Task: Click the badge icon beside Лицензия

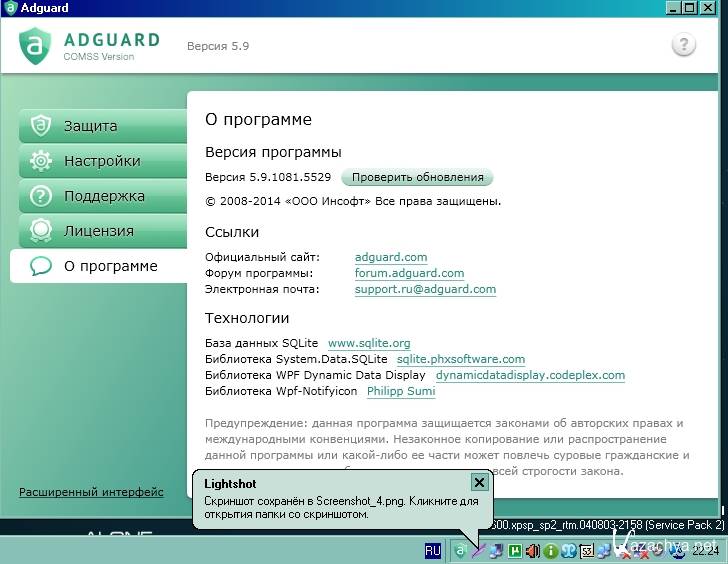Action: pyautogui.click(x=40, y=231)
